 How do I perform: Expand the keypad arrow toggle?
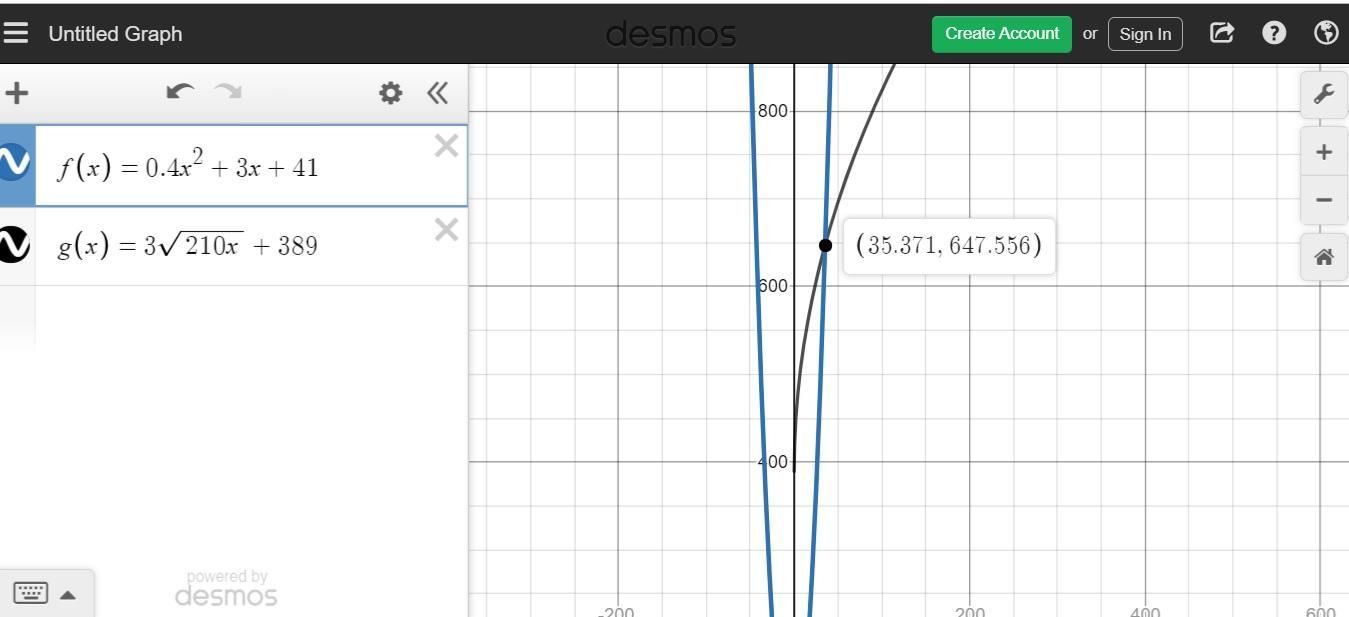click(x=68, y=594)
